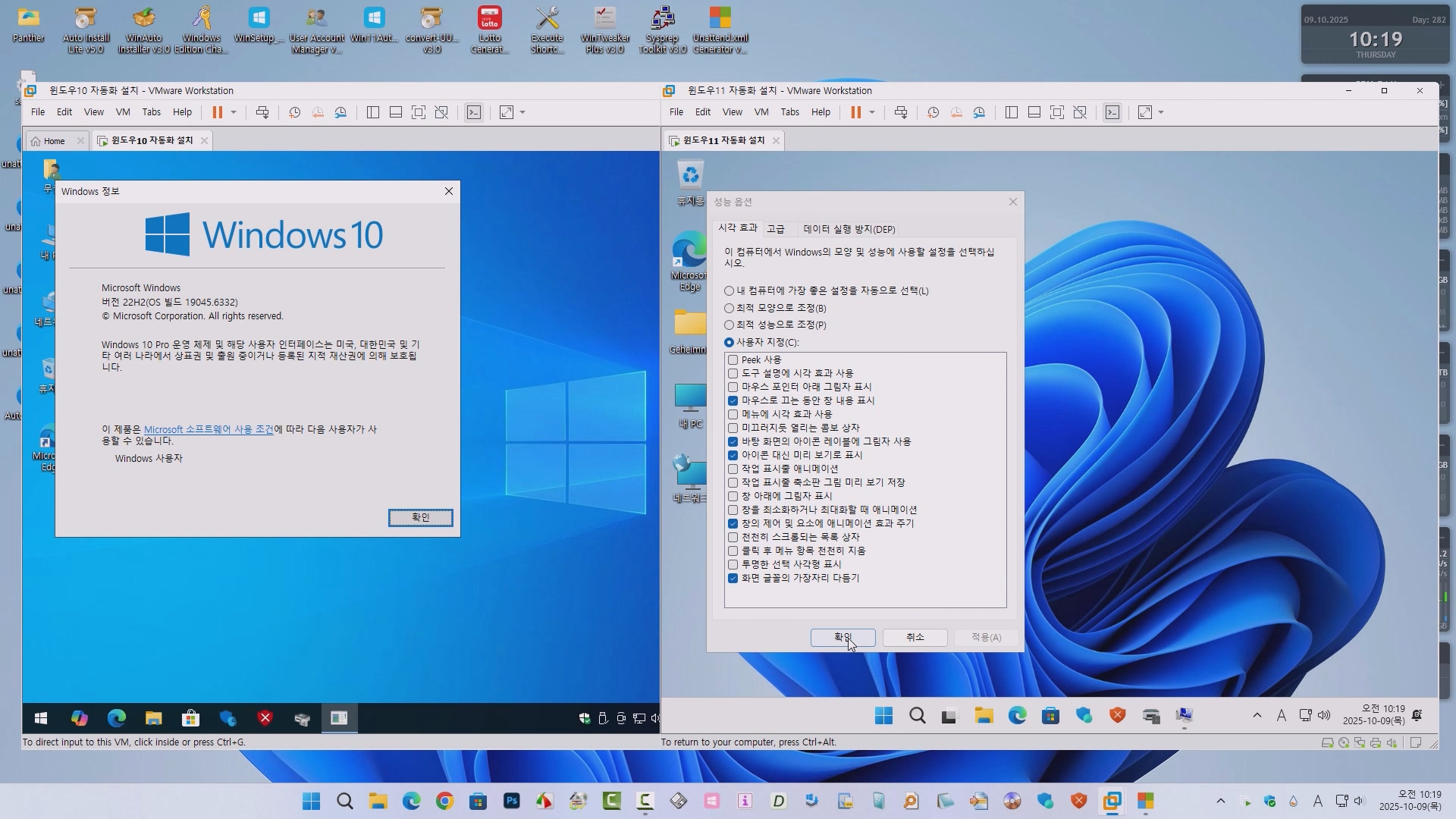Image resolution: width=1456 pixels, height=819 pixels.
Task: Toggle the console view icon in the Windows 10 VMware toolbar
Action: (x=474, y=112)
